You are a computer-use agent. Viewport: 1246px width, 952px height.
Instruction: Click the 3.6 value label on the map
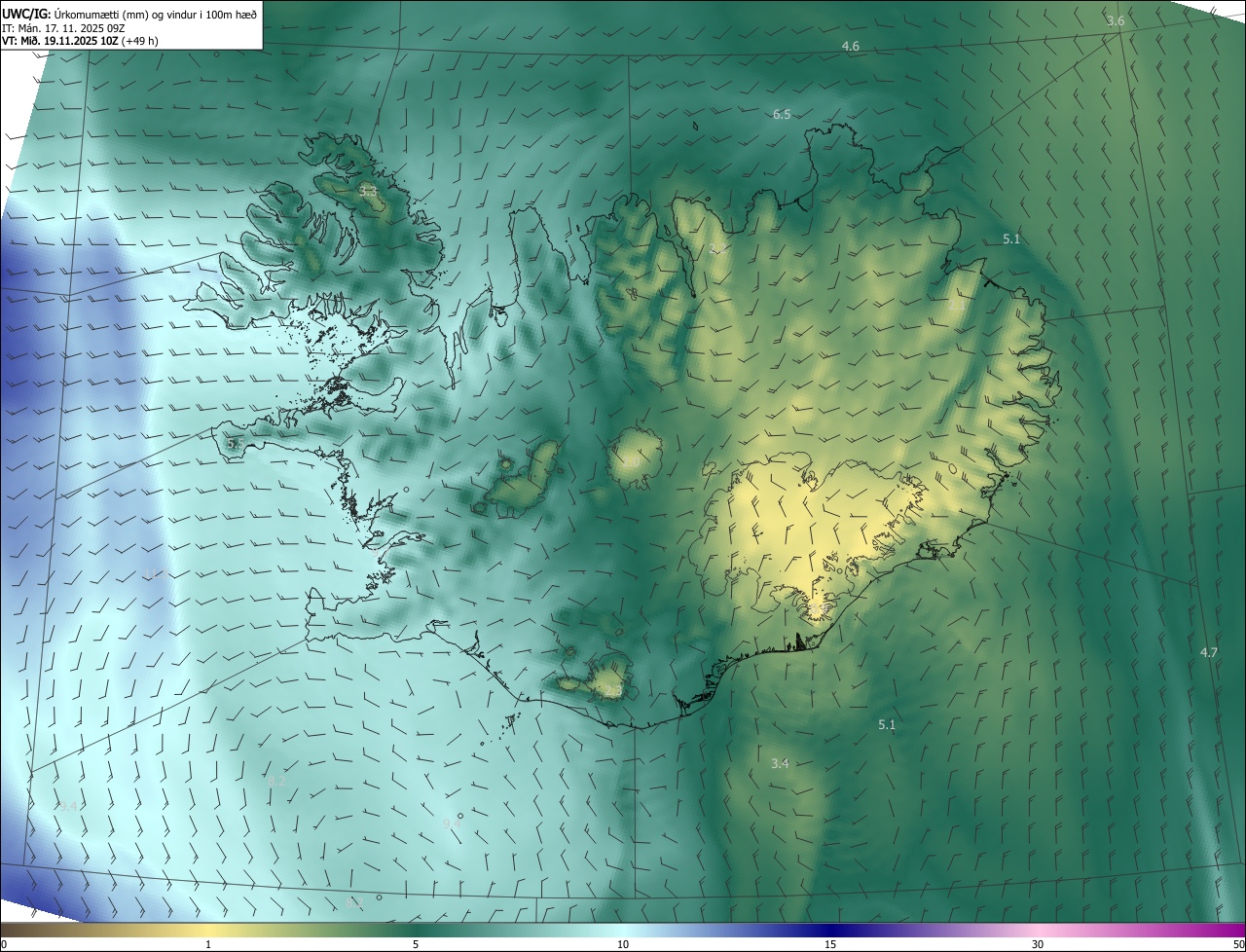coord(1117,21)
